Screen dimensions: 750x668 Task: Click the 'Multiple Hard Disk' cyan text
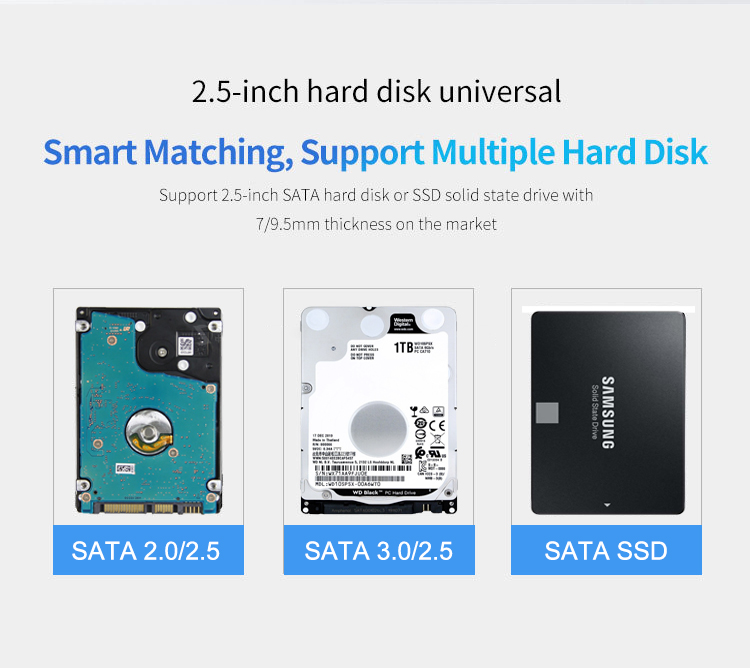570,153
